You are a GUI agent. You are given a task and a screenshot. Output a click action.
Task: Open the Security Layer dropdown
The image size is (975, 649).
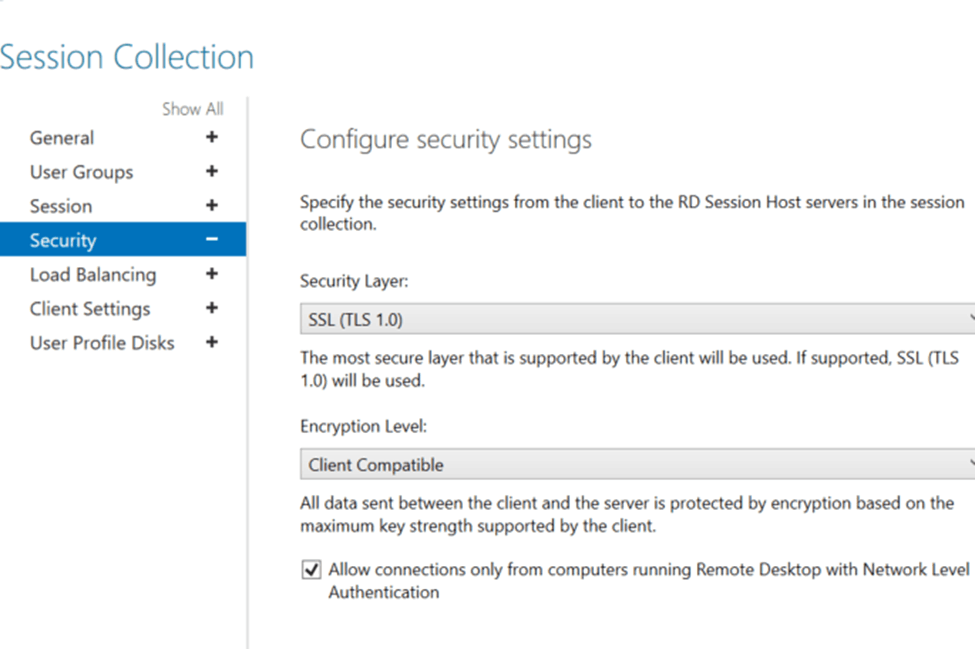[x=967, y=318]
